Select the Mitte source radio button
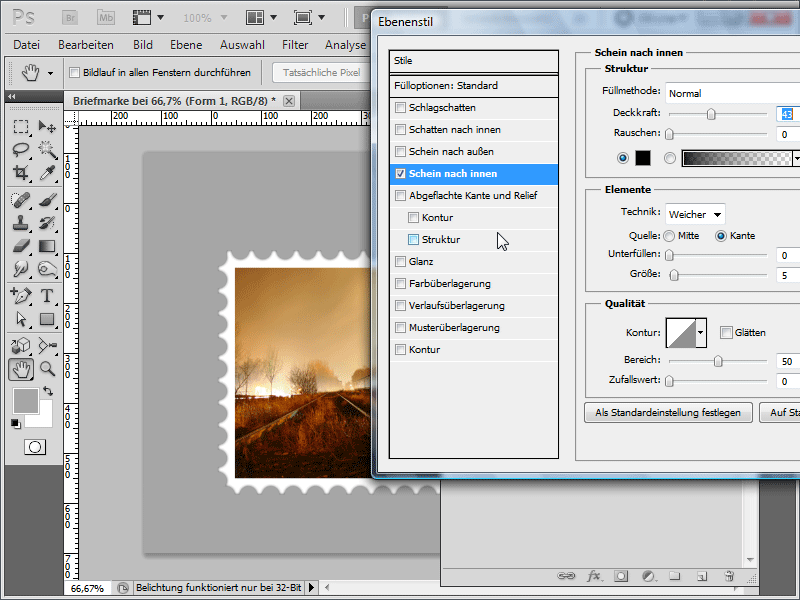 tap(669, 236)
